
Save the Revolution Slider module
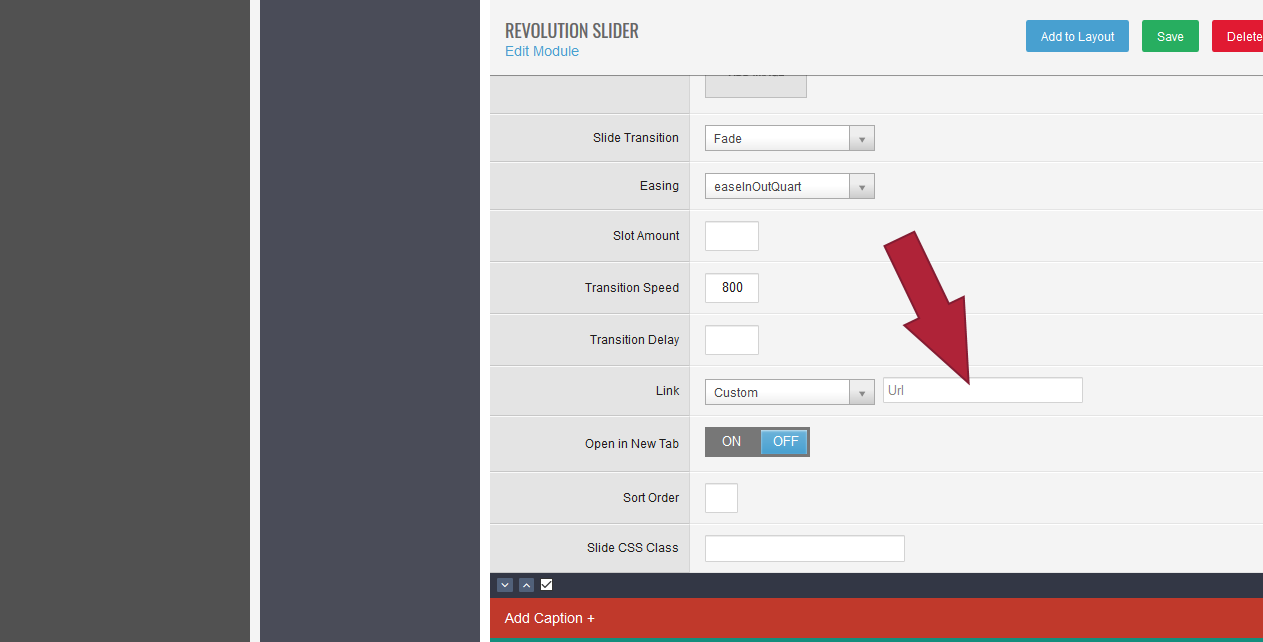[x=1170, y=36]
